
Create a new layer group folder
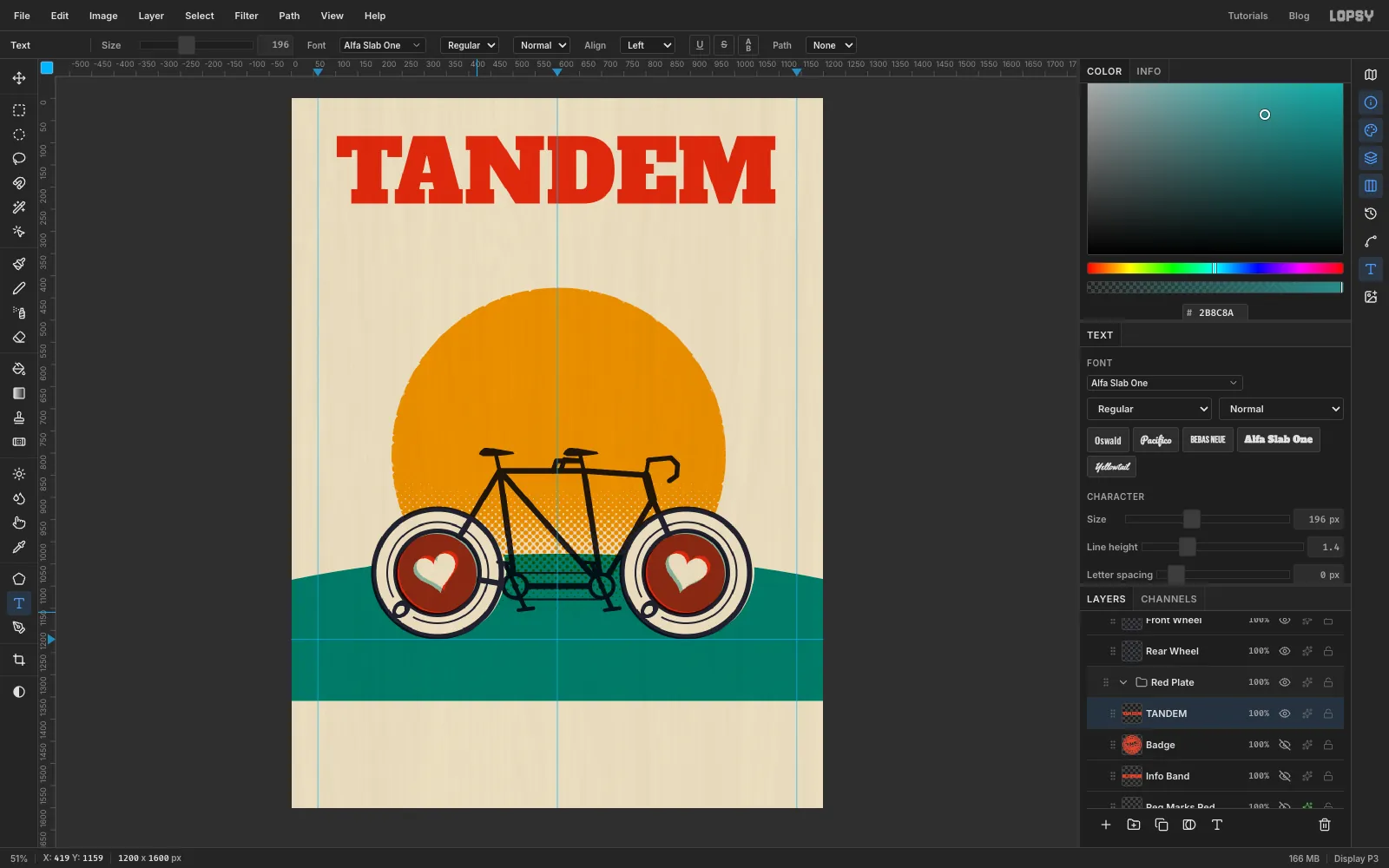1134,825
